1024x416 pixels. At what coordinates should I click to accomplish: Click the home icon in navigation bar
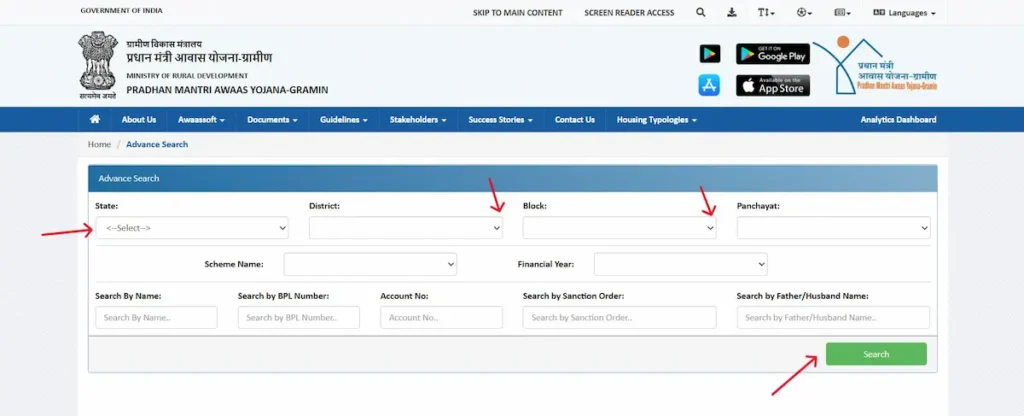coord(95,120)
